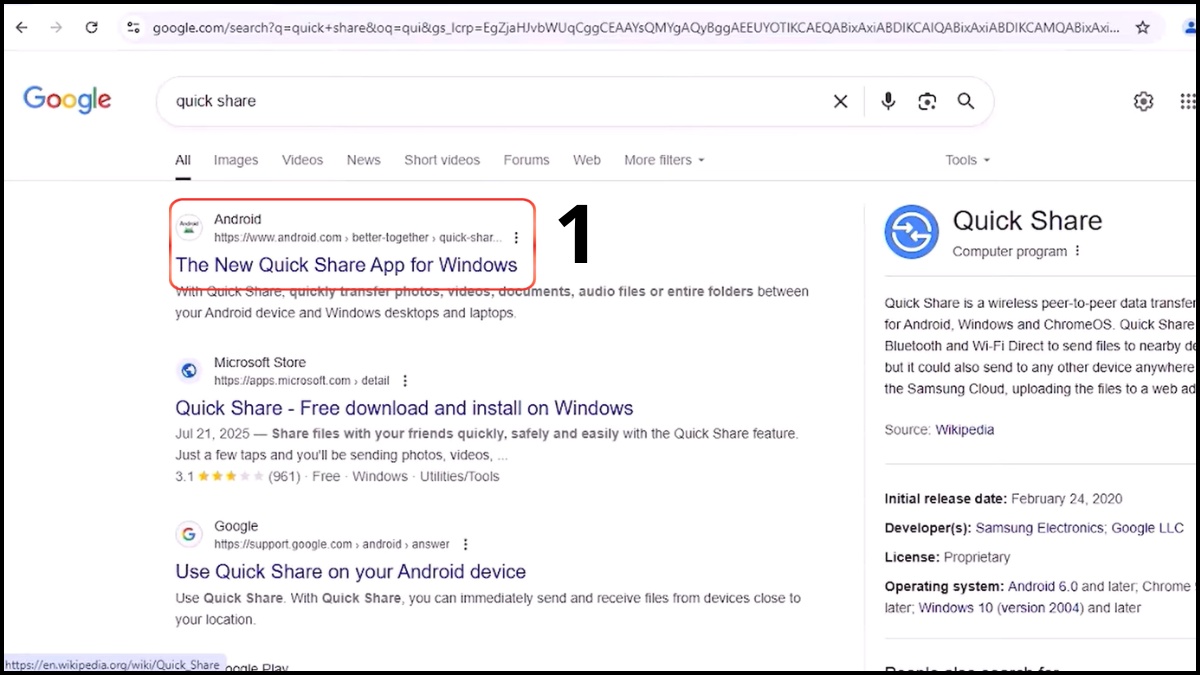This screenshot has width=1200, height=675.
Task: Open three-dot menu for Android result
Action: 516,238
